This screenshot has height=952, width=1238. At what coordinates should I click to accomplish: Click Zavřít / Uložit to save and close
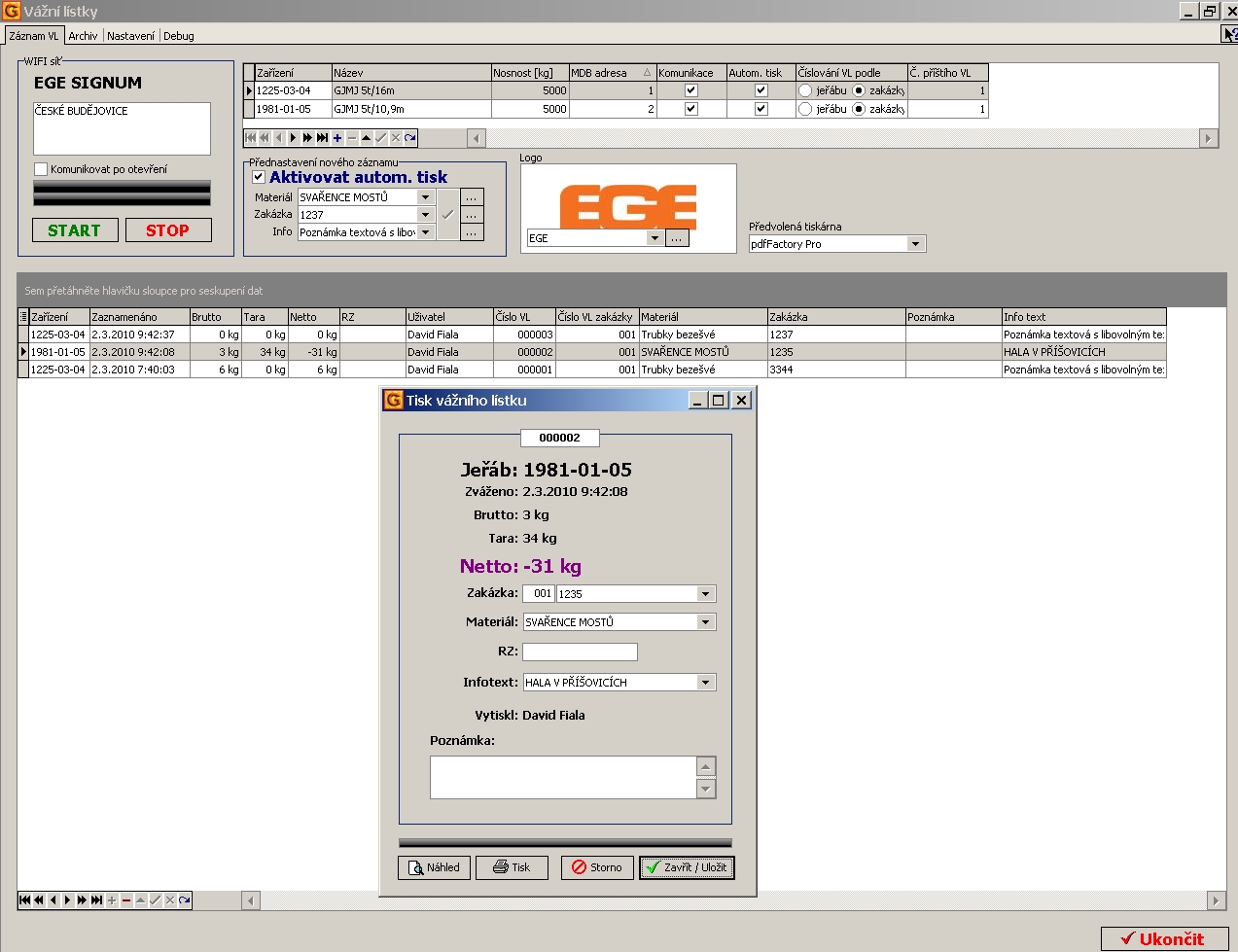tap(687, 867)
